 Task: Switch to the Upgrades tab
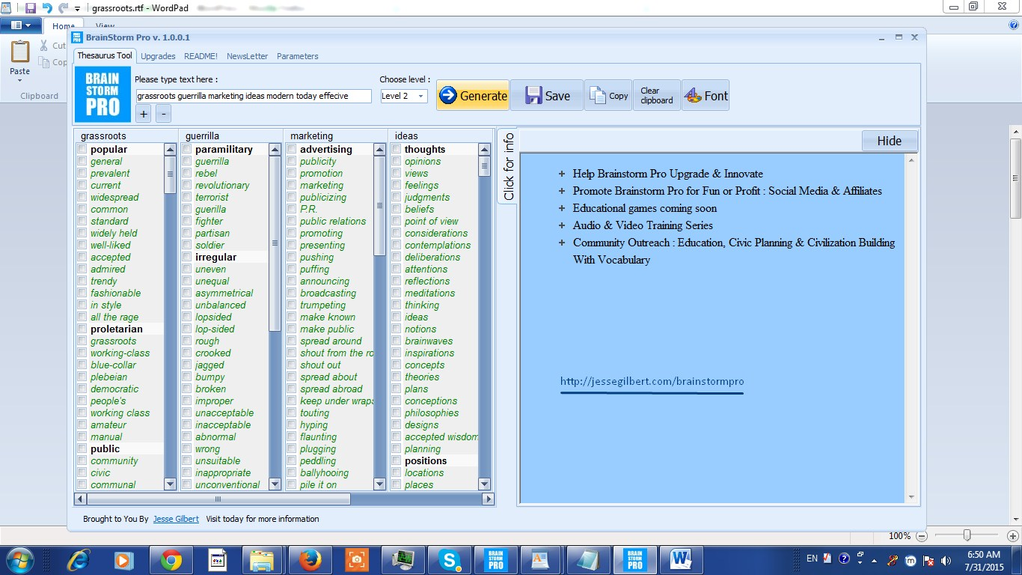tap(158, 56)
